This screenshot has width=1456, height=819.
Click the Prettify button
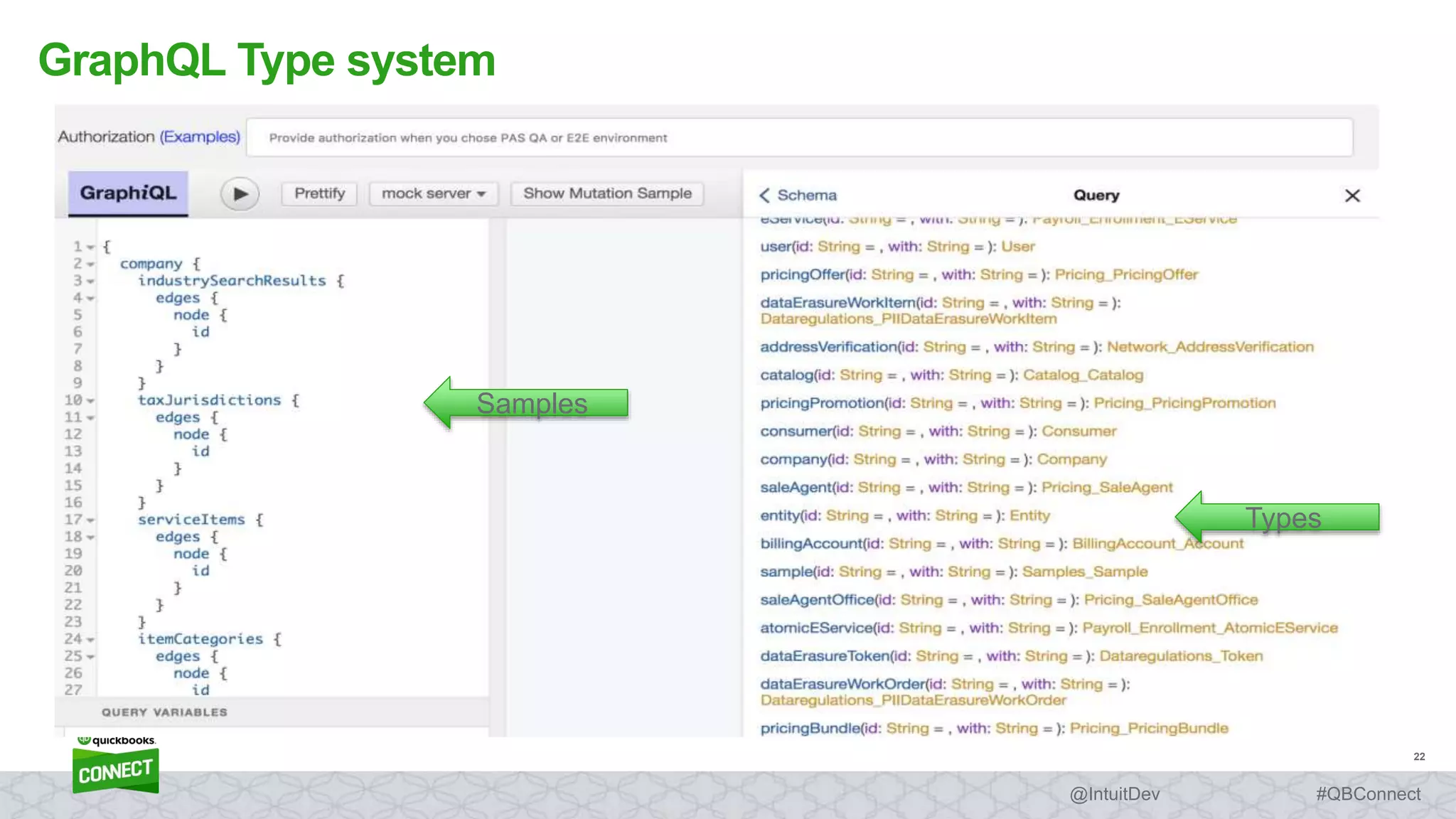[319, 193]
